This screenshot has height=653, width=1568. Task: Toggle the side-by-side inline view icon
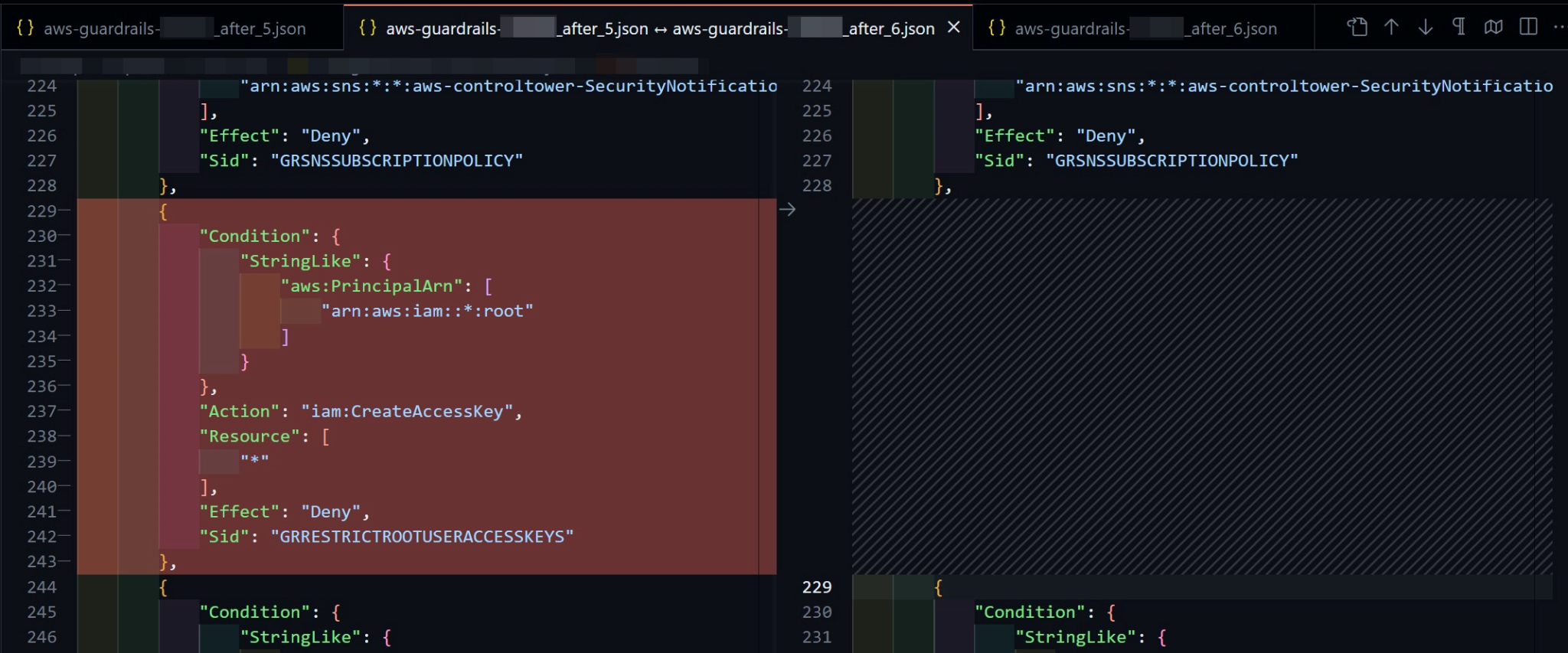tap(1528, 28)
